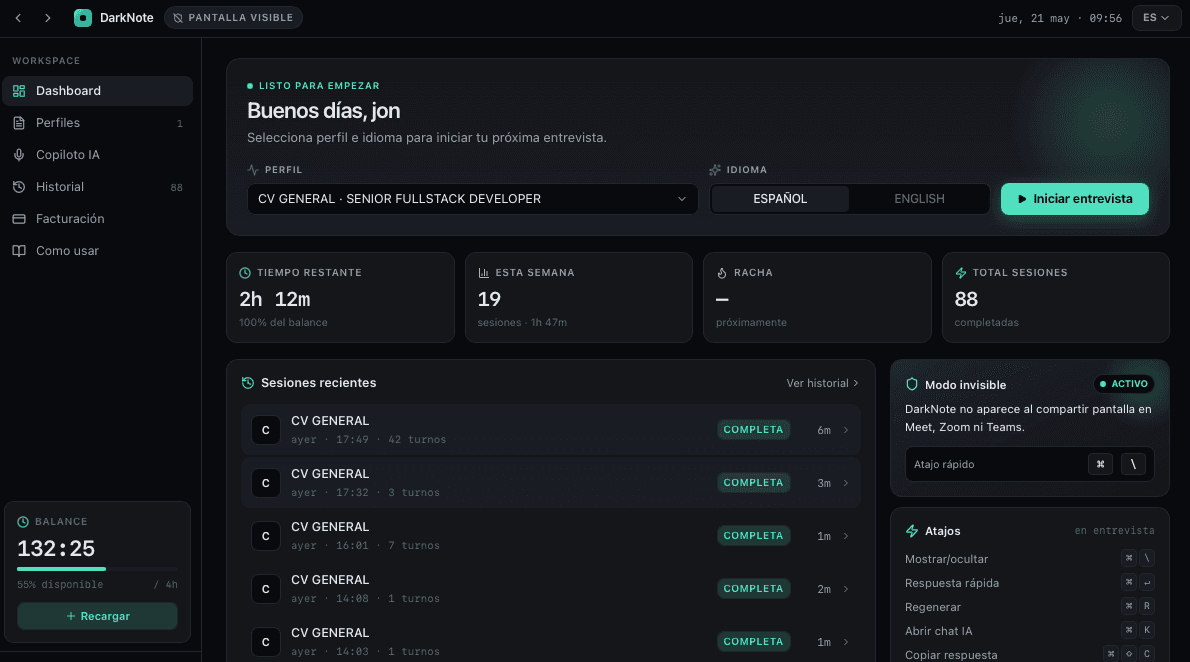This screenshot has width=1190, height=662.
Task: Open Como usar in the sidebar
Action: click(x=97, y=251)
